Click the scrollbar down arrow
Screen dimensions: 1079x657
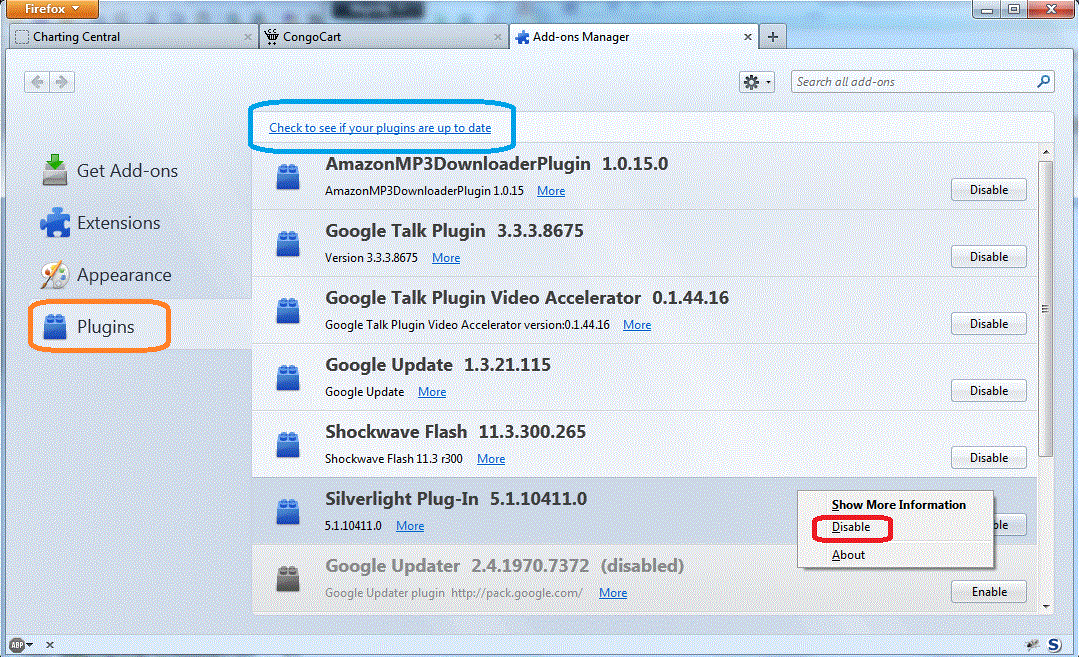click(x=1046, y=607)
